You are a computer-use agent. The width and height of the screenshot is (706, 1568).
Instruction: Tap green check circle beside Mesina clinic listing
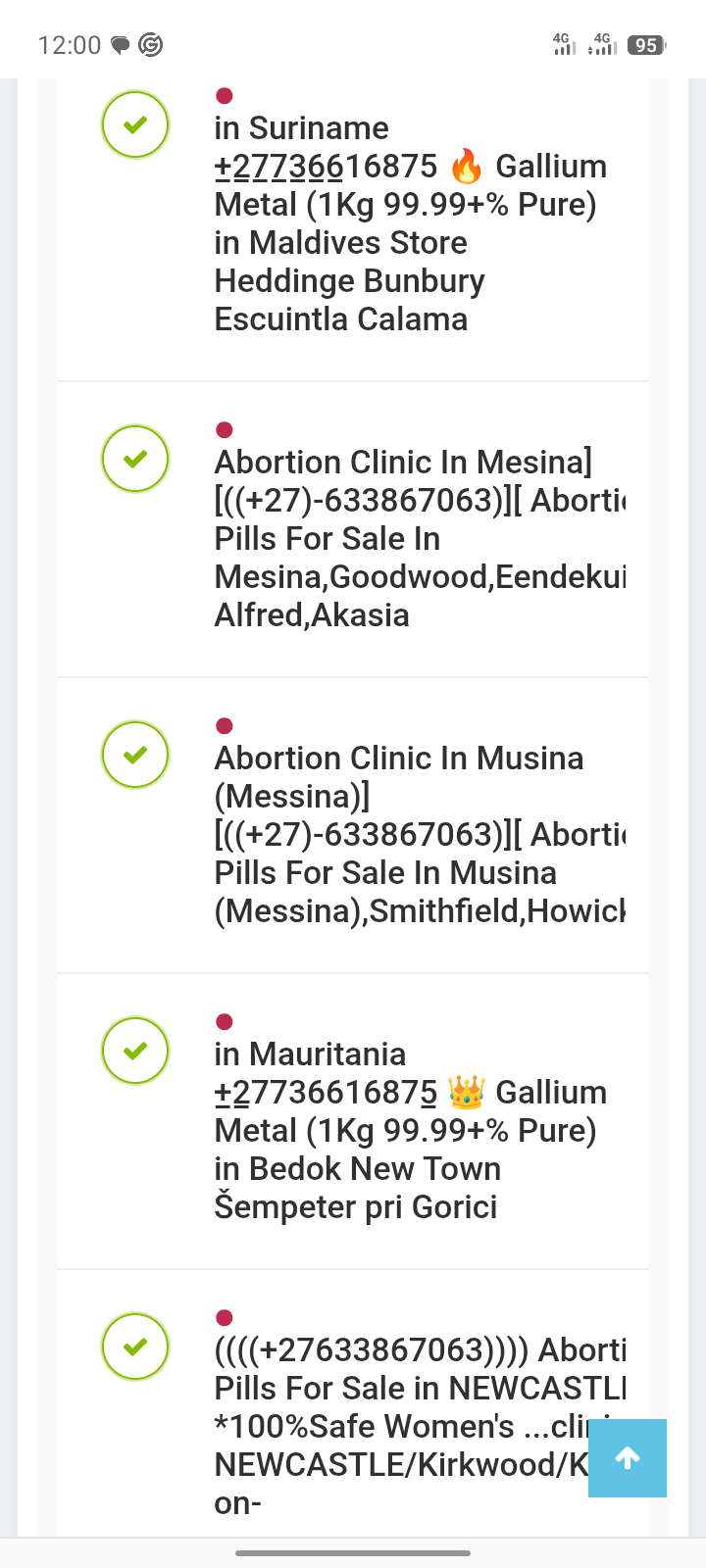(x=135, y=459)
